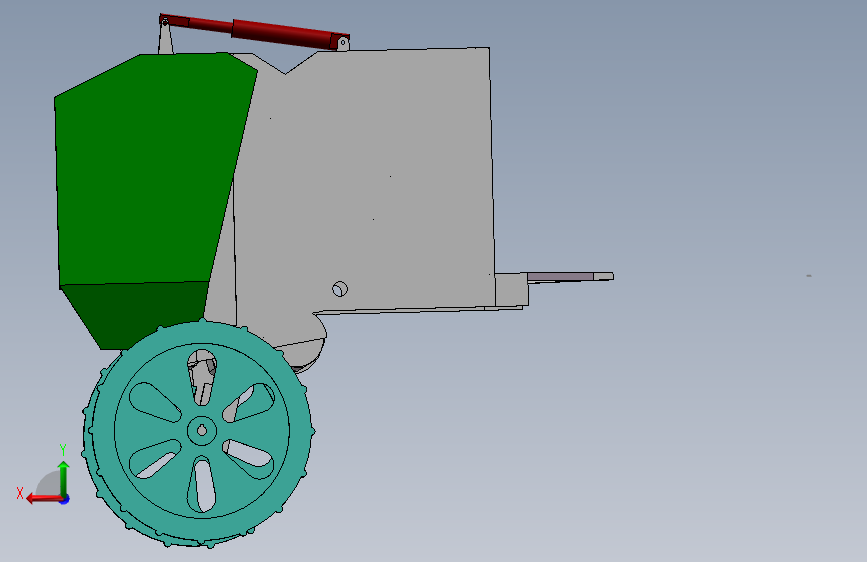The width and height of the screenshot is (867, 562).
Task: Click the blue Z axis dot of triad
Action: (x=65, y=499)
